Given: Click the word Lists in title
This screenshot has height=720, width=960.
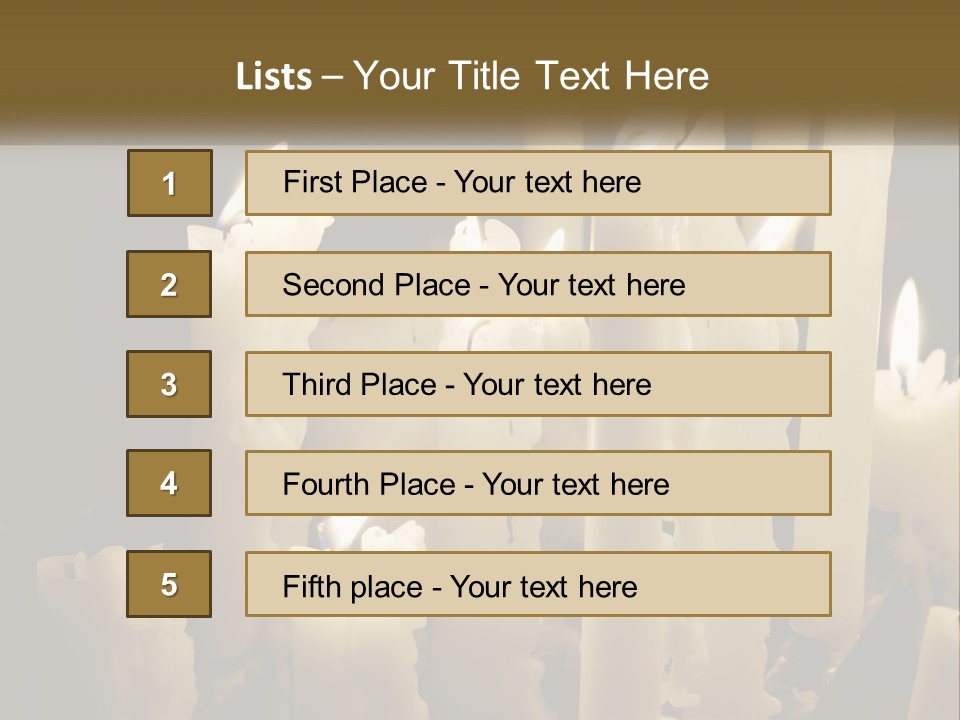Looking at the screenshot, I should coord(274,77).
